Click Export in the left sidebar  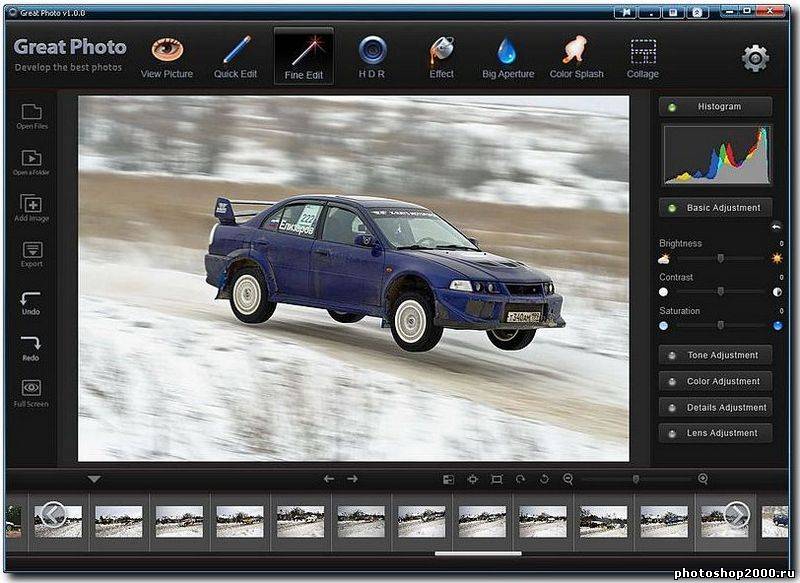click(31, 252)
